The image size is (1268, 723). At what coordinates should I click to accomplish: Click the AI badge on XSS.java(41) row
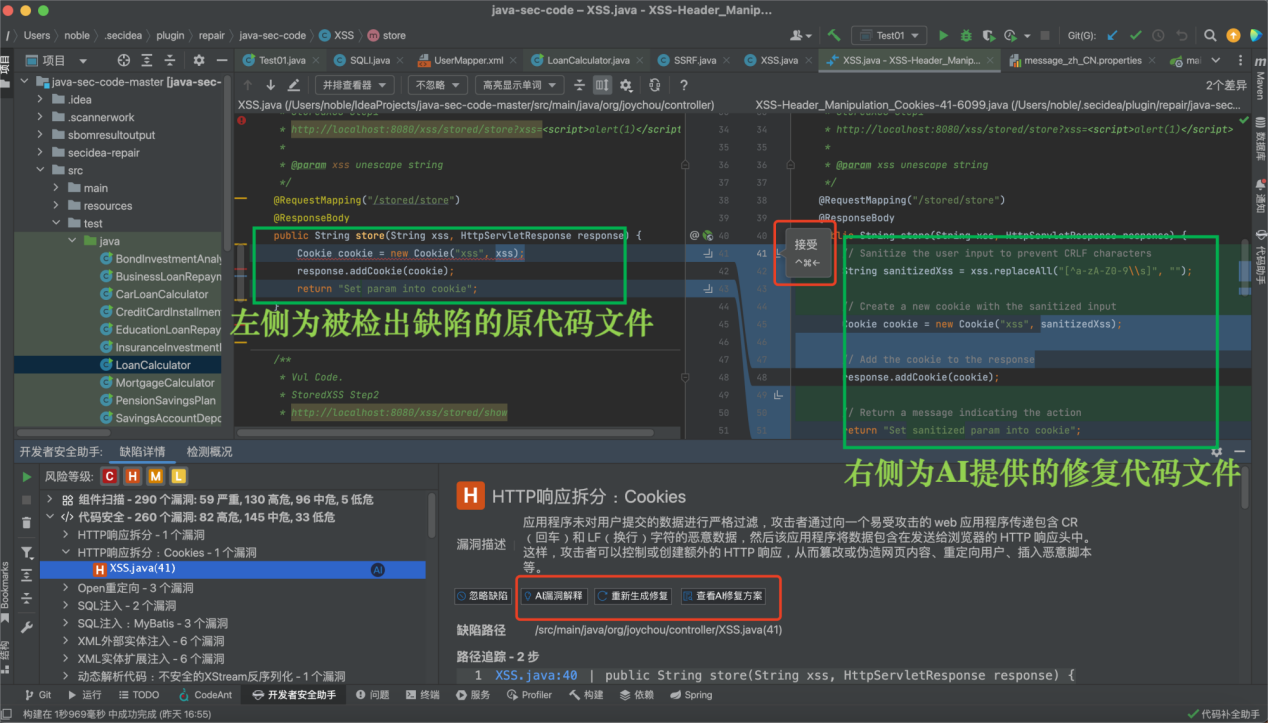378,569
